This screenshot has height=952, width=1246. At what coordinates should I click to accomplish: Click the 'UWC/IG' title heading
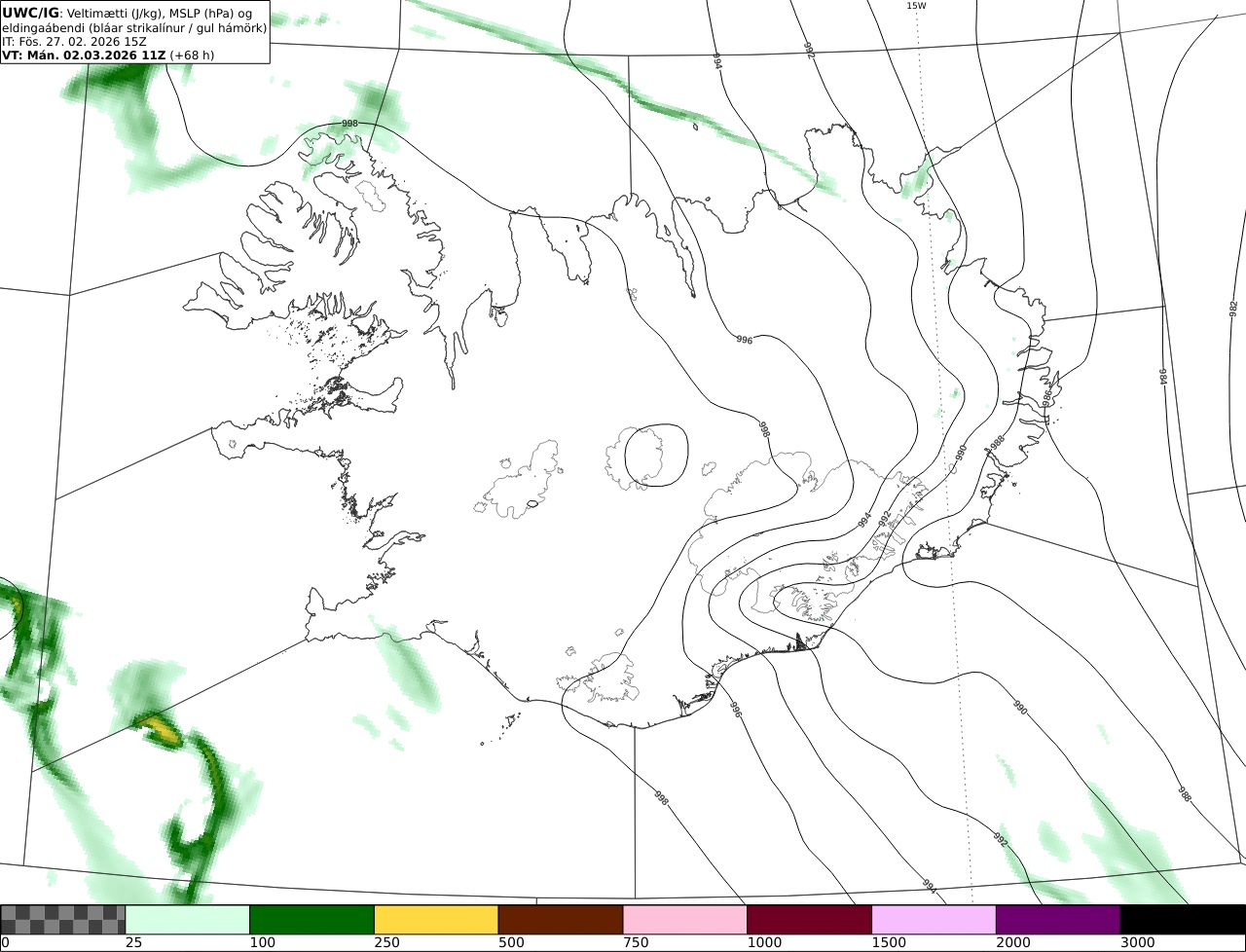point(30,13)
